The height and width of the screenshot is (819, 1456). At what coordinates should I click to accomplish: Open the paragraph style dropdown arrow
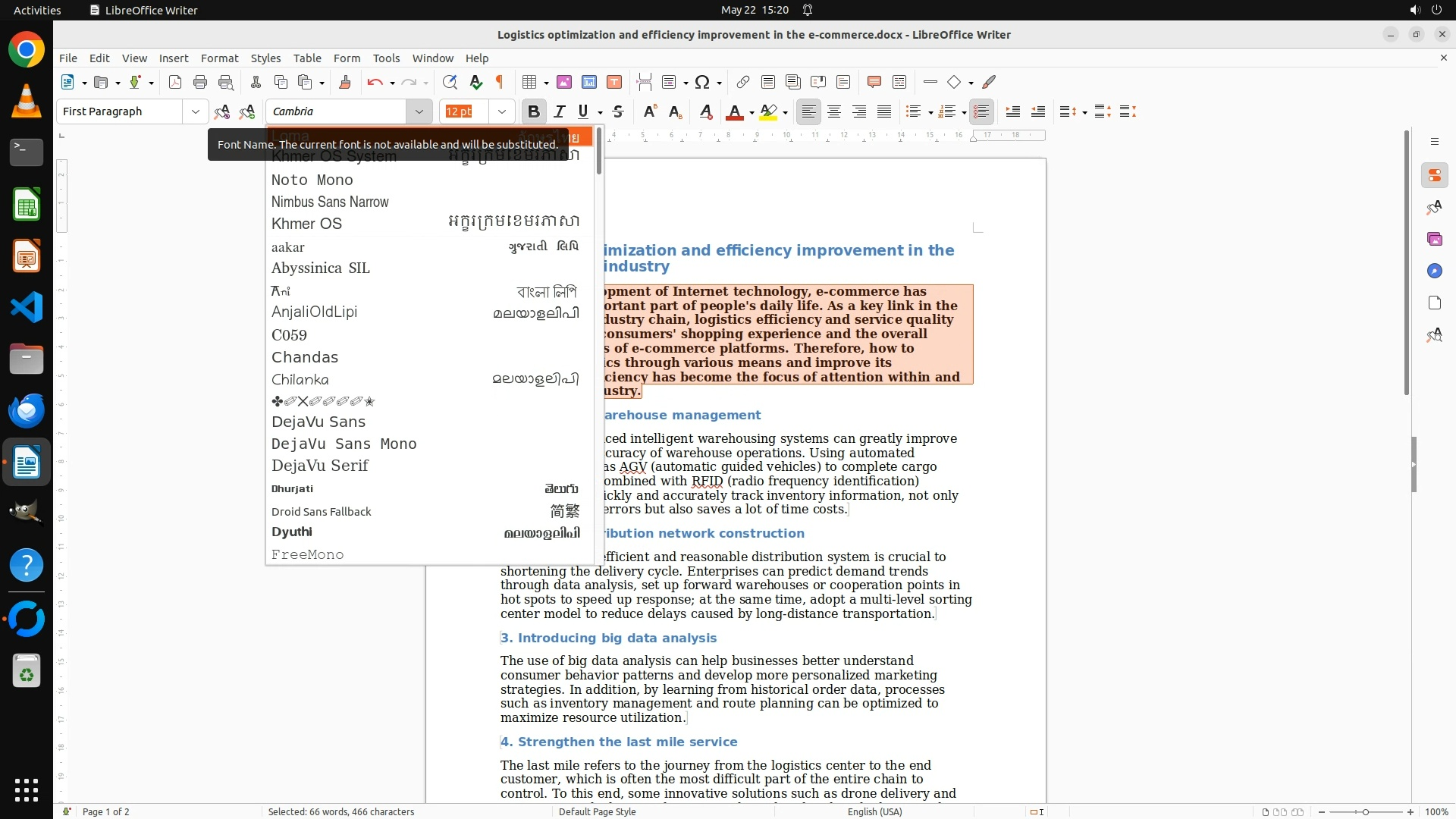[196, 111]
